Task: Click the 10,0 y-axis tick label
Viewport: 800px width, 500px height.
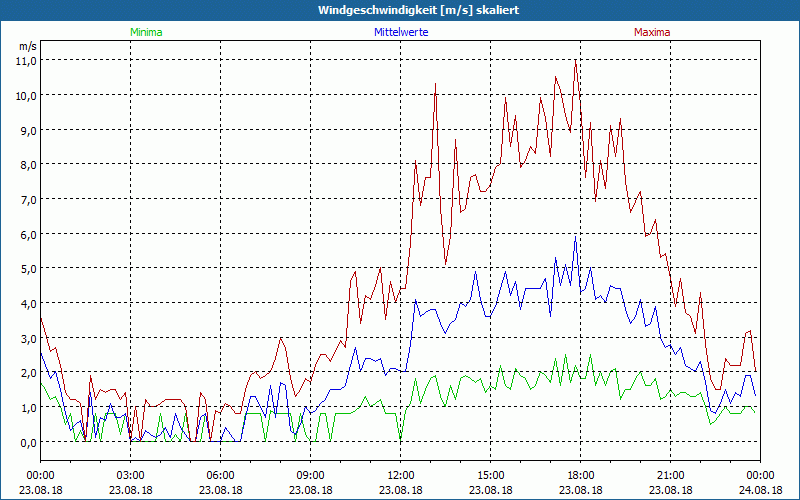Action: [x=24, y=95]
